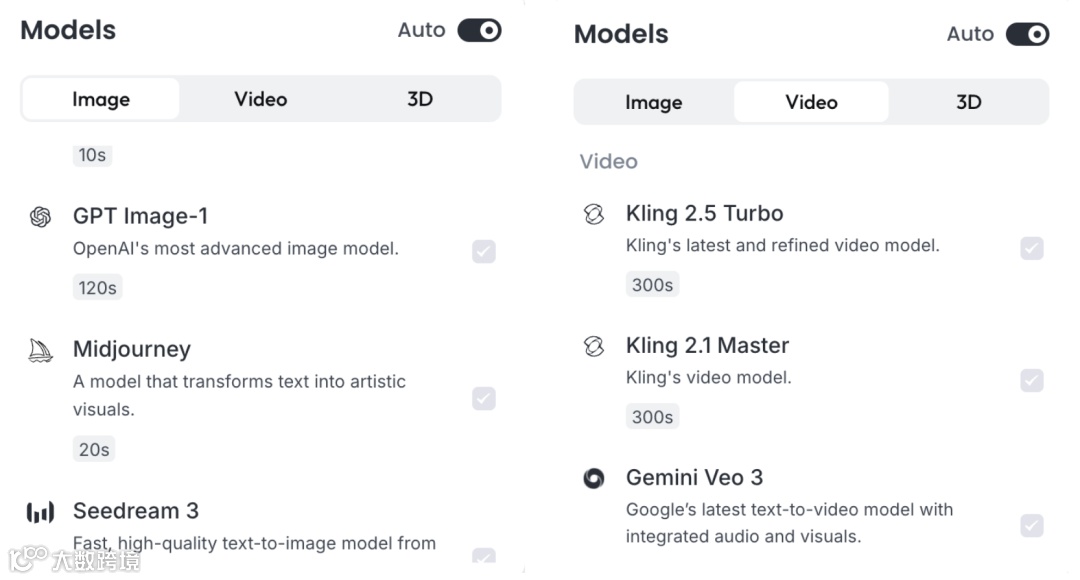The width and height of the screenshot is (1080, 580).
Task: Toggle the Auto switch in right panel
Action: pos(1027,35)
